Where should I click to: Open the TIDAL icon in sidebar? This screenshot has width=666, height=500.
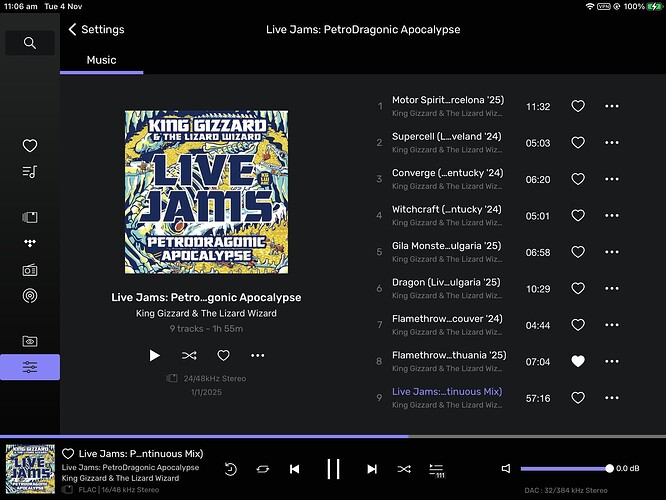click(30, 243)
